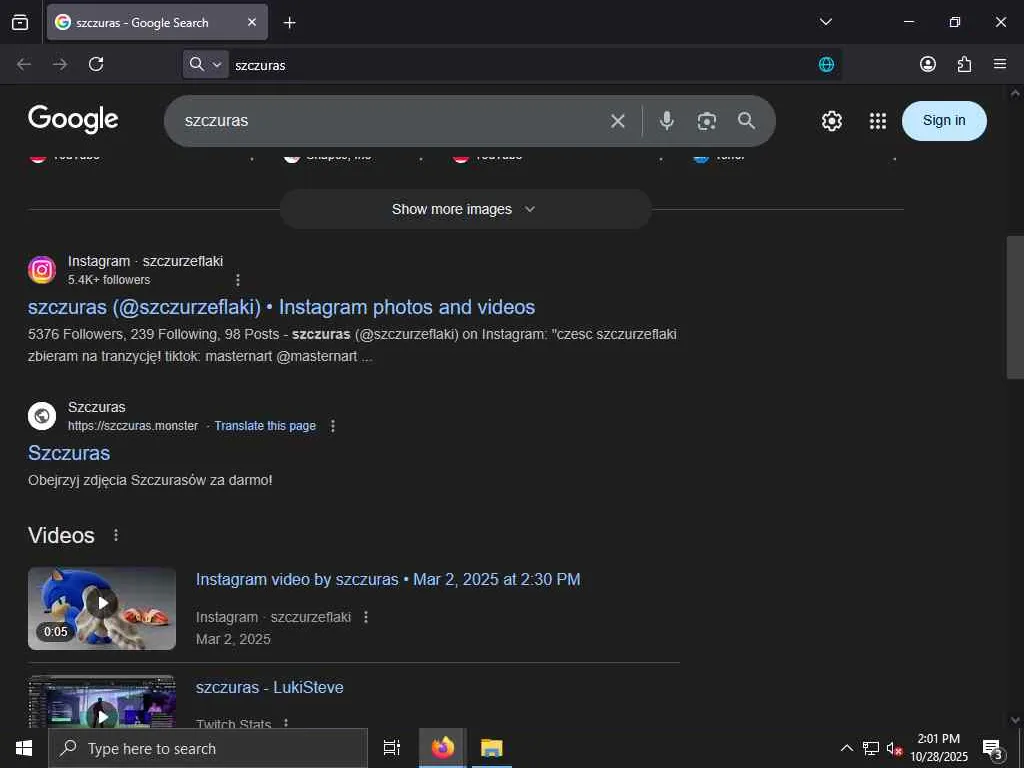The width and height of the screenshot is (1024, 768).
Task: Open Instagram video by szczuras link
Action: 388,579
